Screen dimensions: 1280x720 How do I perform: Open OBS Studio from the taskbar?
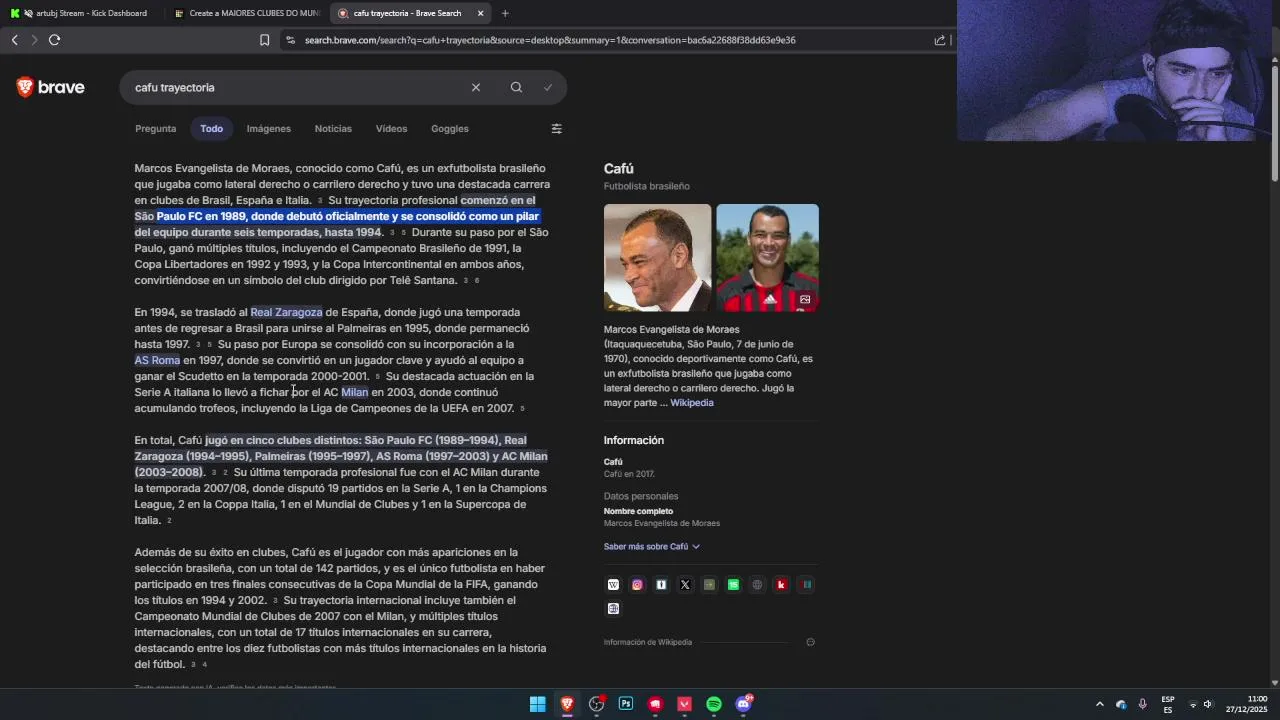[x=596, y=704]
